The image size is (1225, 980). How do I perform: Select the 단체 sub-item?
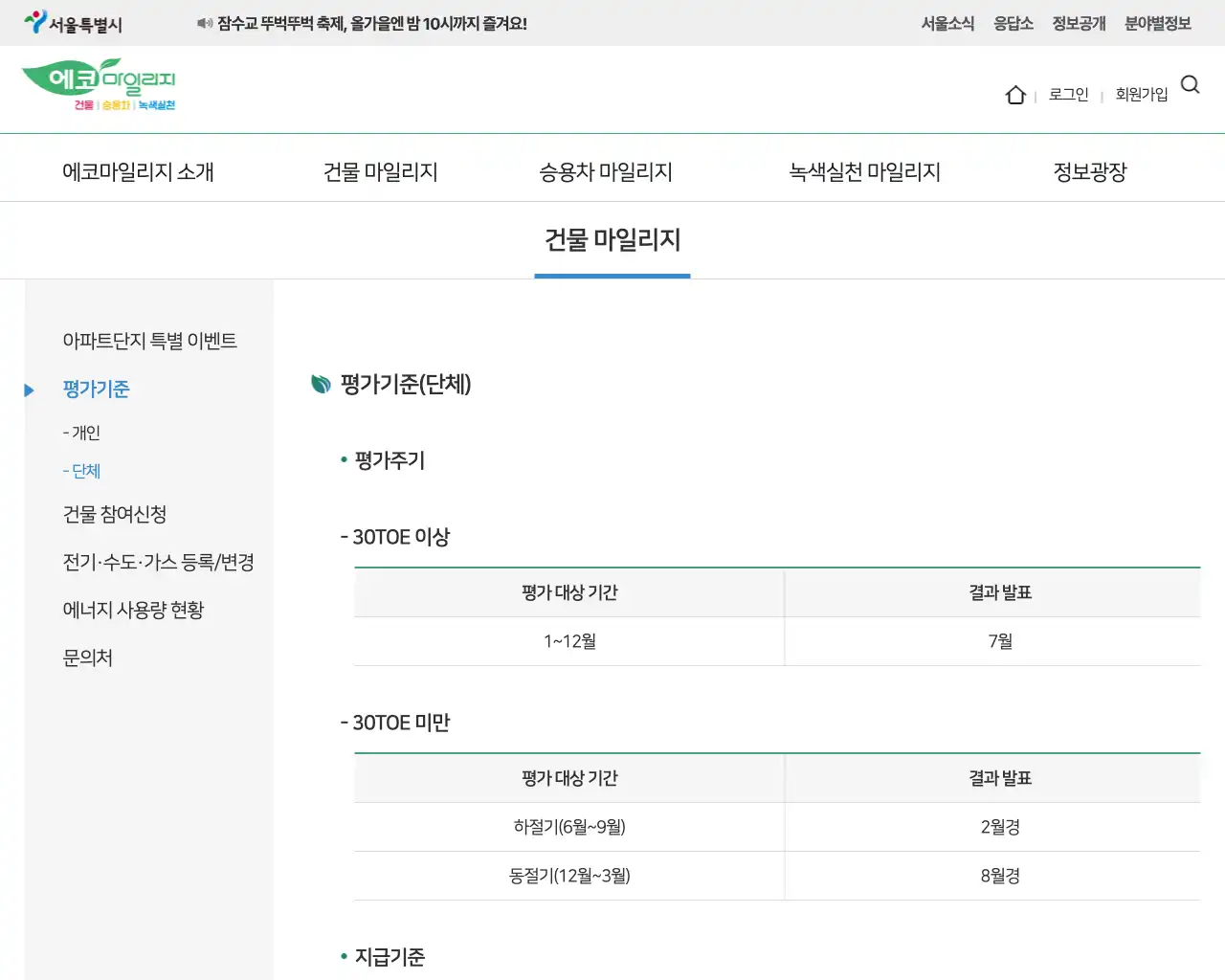tap(81, 471)
